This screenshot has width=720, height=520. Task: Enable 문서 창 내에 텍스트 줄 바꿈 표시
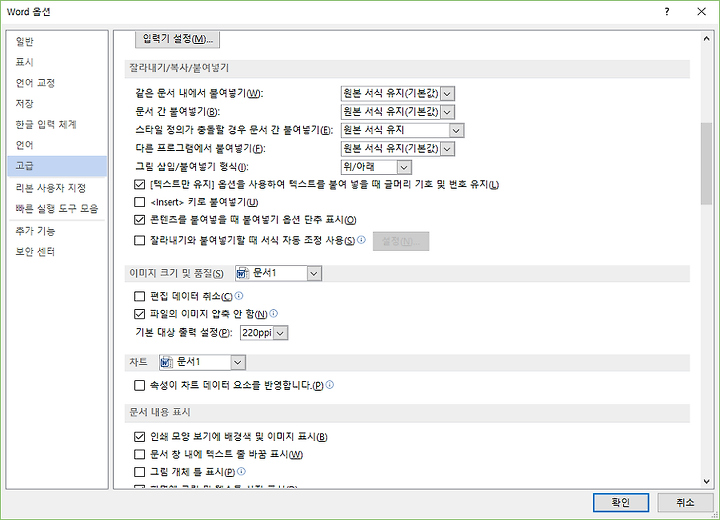[139, 454]
